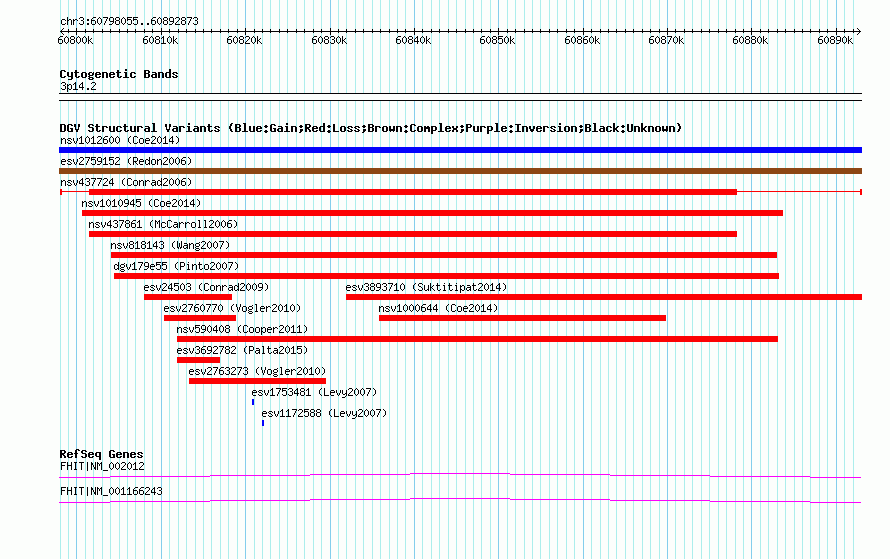Click the 3p14.2 cytogenetic band label
This screenshot has width=890, height=559.
[x=78, y=87]
